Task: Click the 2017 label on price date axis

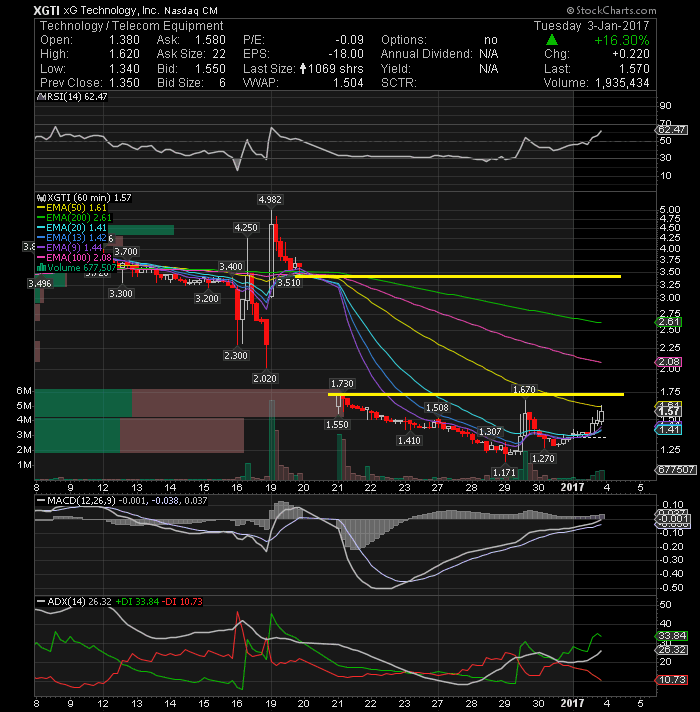Action: 572,487
